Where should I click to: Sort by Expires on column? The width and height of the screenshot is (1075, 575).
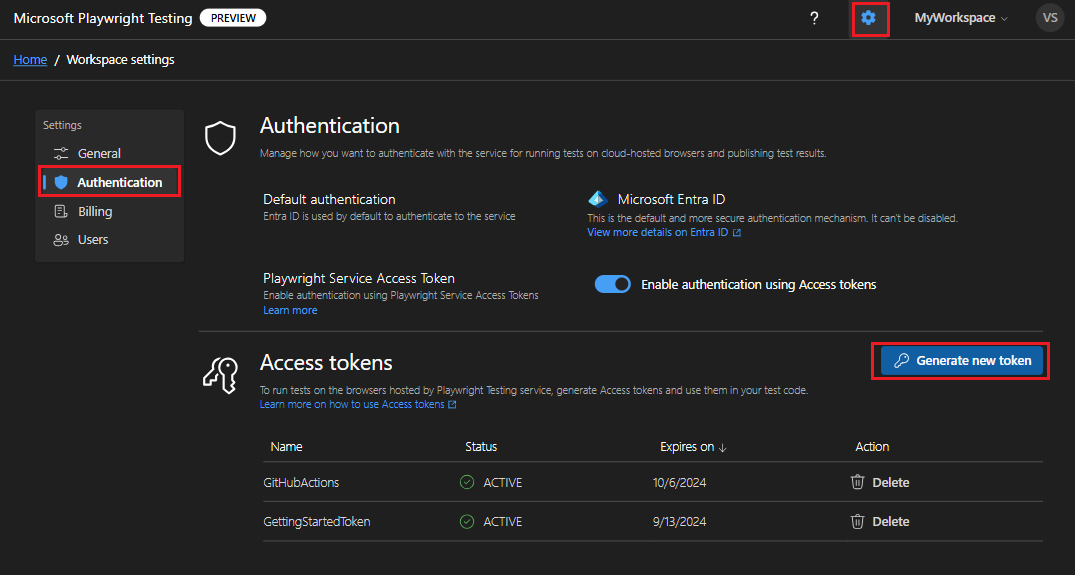(x=693, y=447)
